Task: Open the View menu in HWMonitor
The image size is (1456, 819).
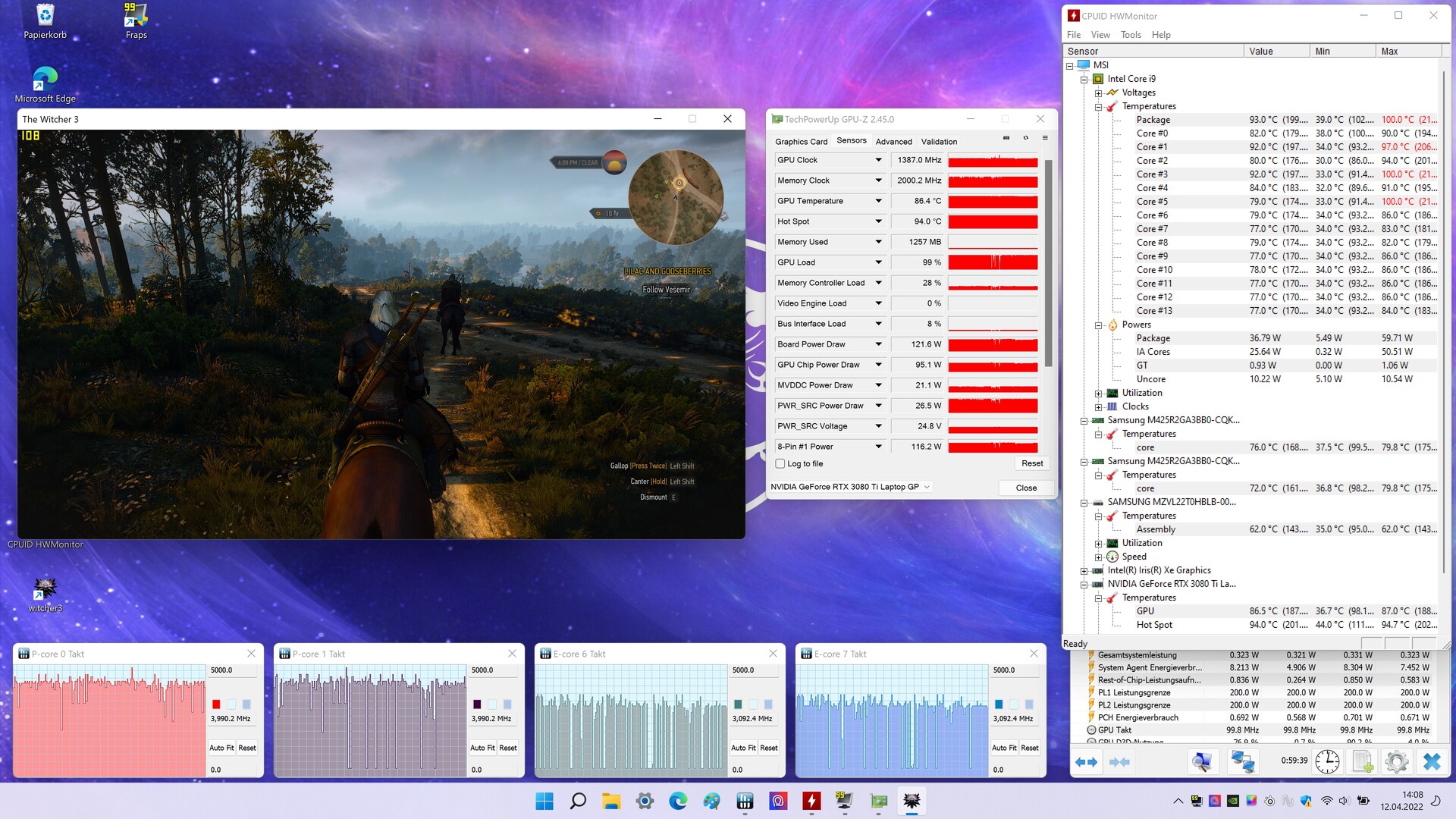Action: click(1100, 35)
